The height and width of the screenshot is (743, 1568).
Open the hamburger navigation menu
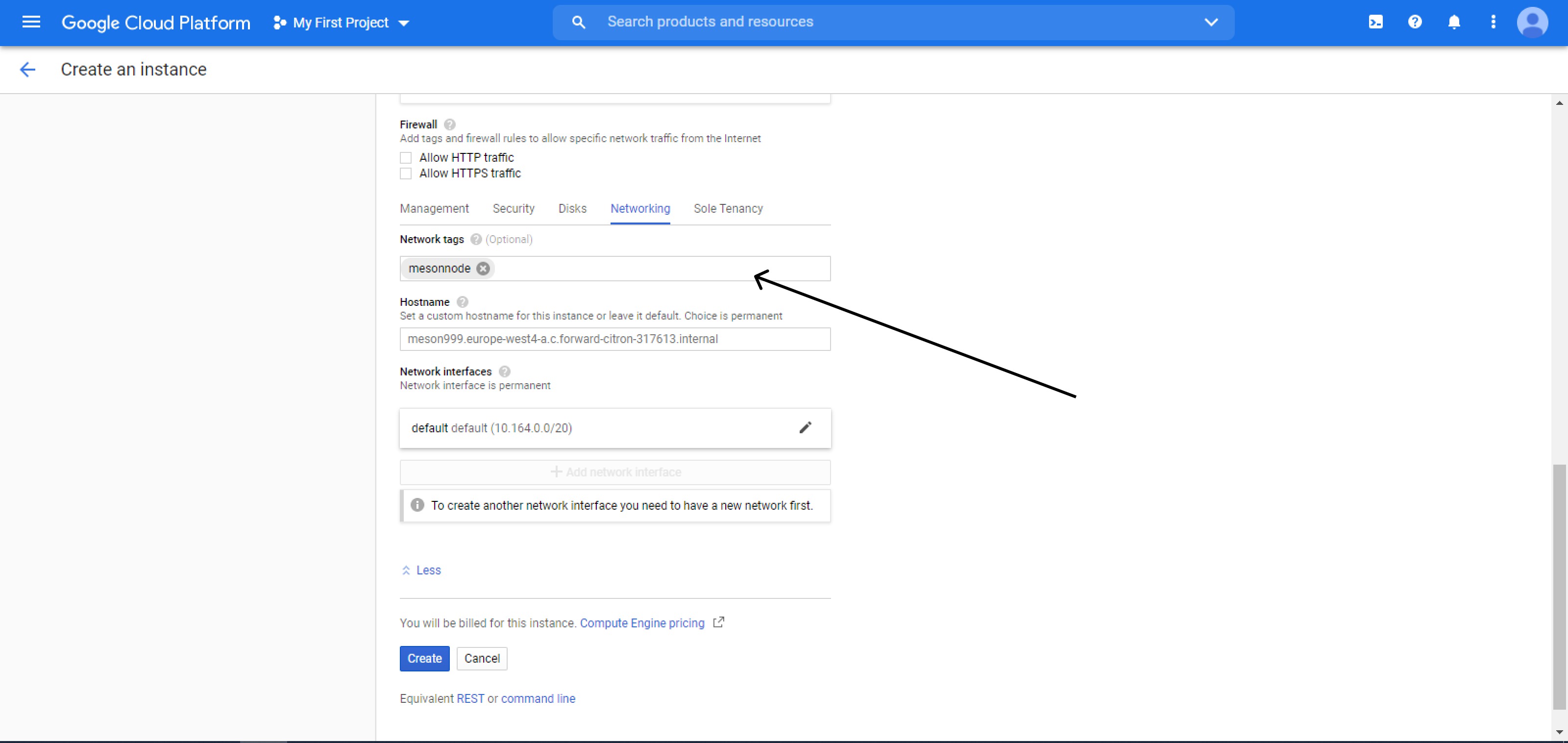point(31,23)
